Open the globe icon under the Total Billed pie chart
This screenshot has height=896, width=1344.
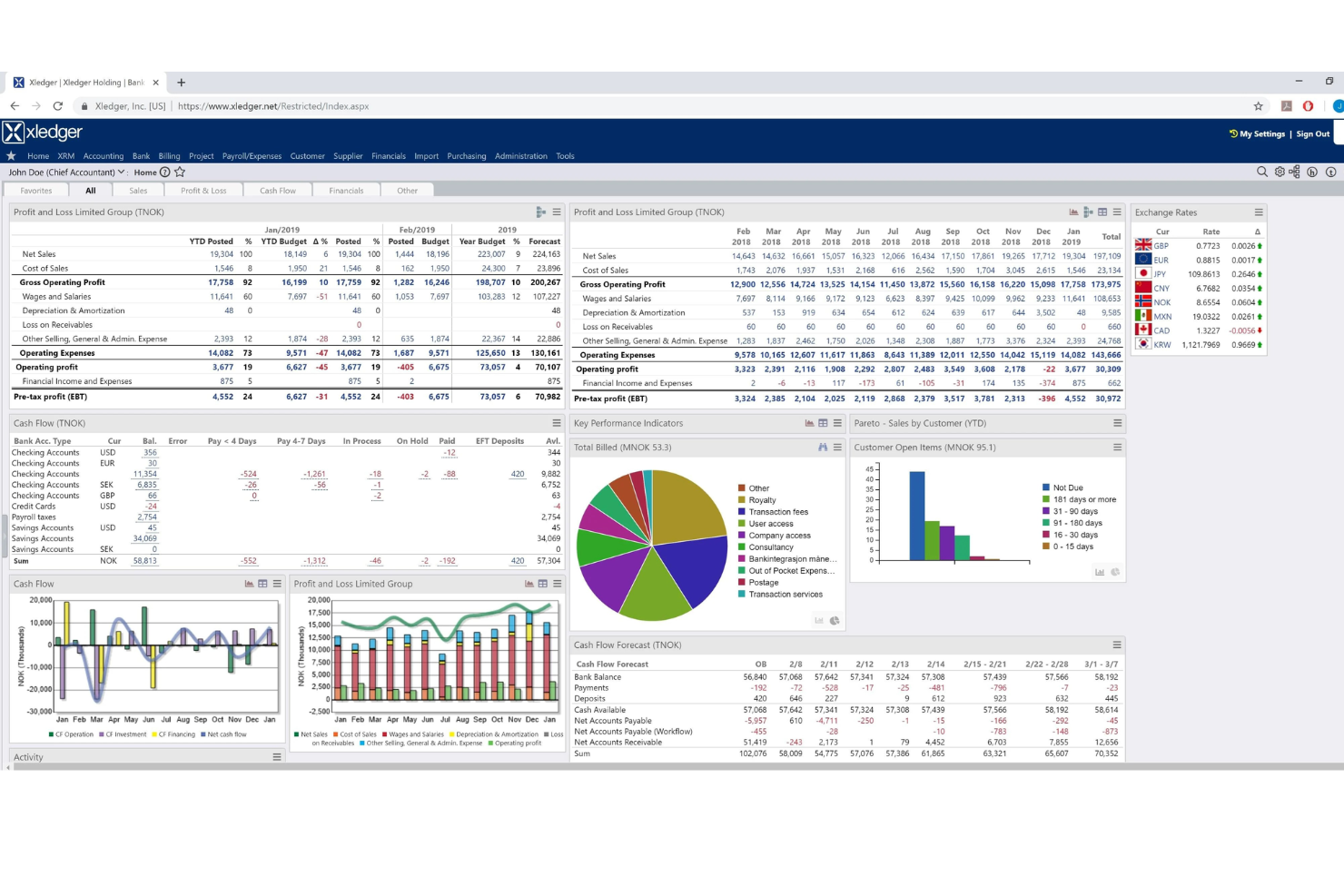(835, 621)
